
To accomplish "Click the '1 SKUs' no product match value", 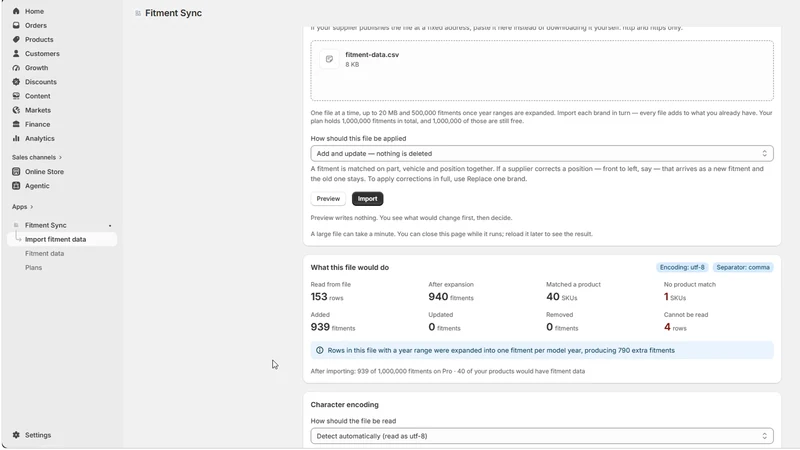I will coord(674,297).
